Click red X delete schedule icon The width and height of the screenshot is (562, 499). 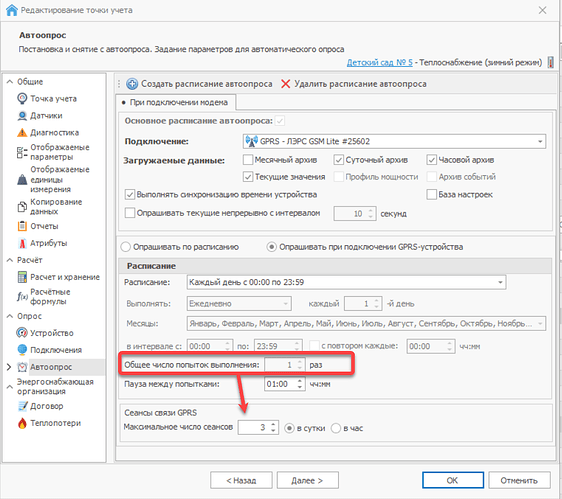(285, 84)
